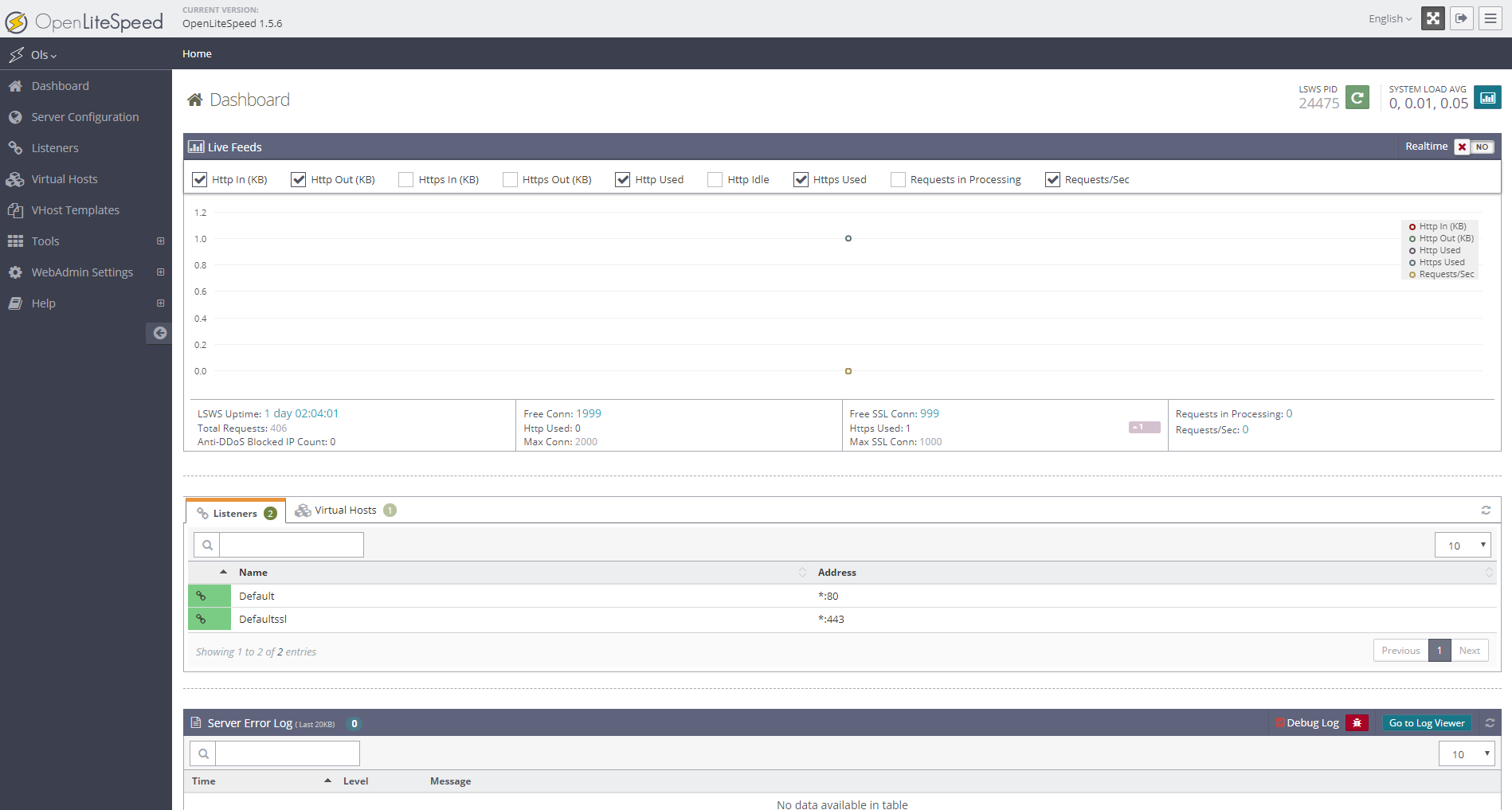Enable the Https Out (KB) checkbox

(x=510, y=180)
